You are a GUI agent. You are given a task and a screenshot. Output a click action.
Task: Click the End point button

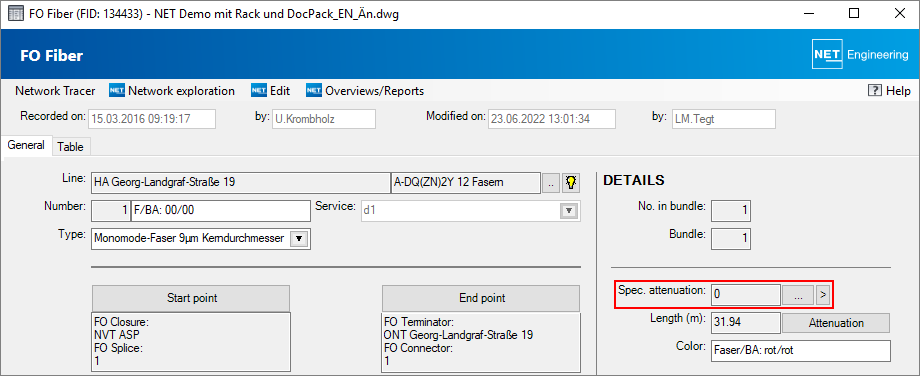[x=481, y=298]
